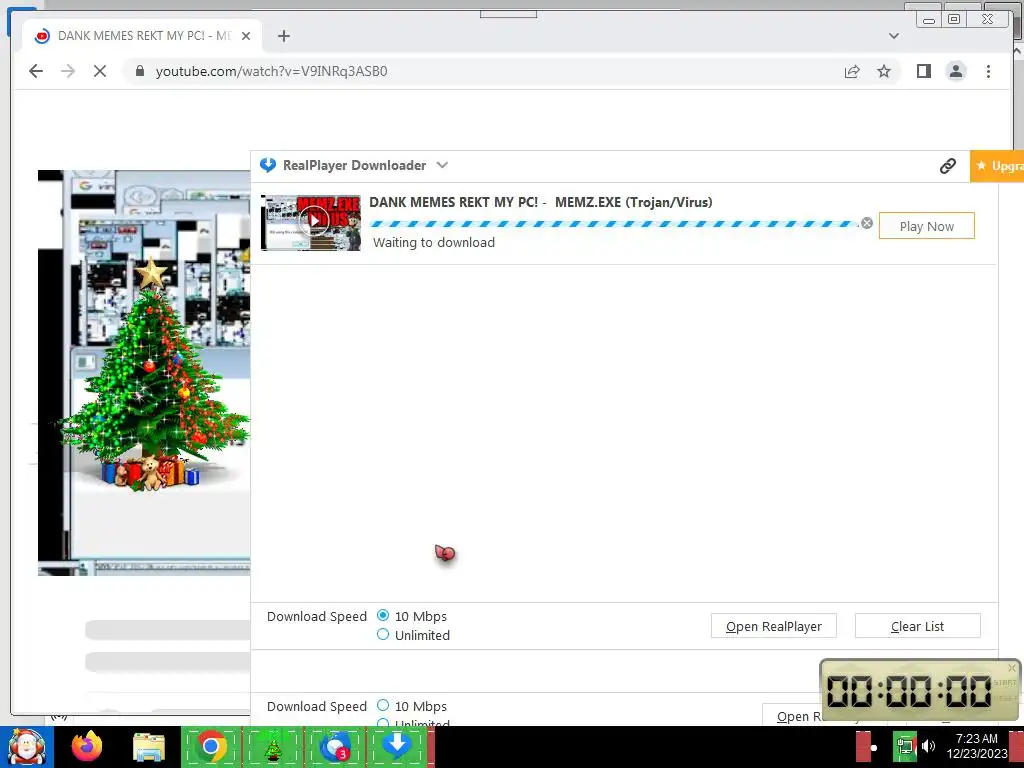Click the browser forward arrow
Image resolution: width=1024 pixels, height=768 pixels.
tap(68, 71)
